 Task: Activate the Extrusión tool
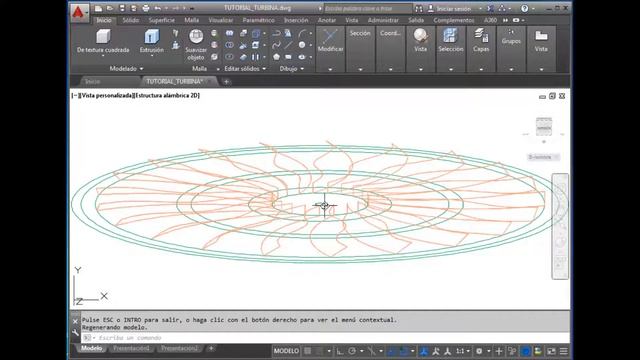point(151,41)
